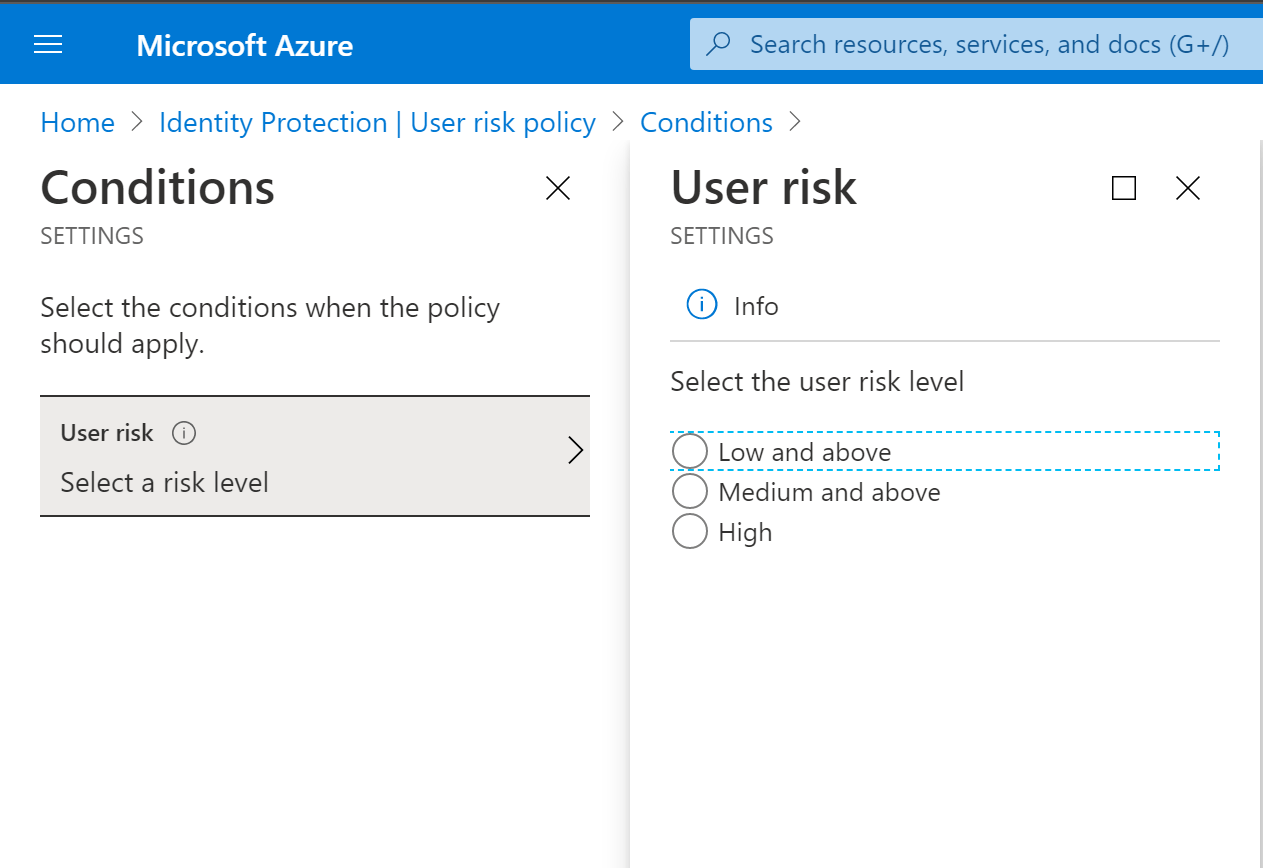Click the blue Info circle icon

tap(702, 305)
